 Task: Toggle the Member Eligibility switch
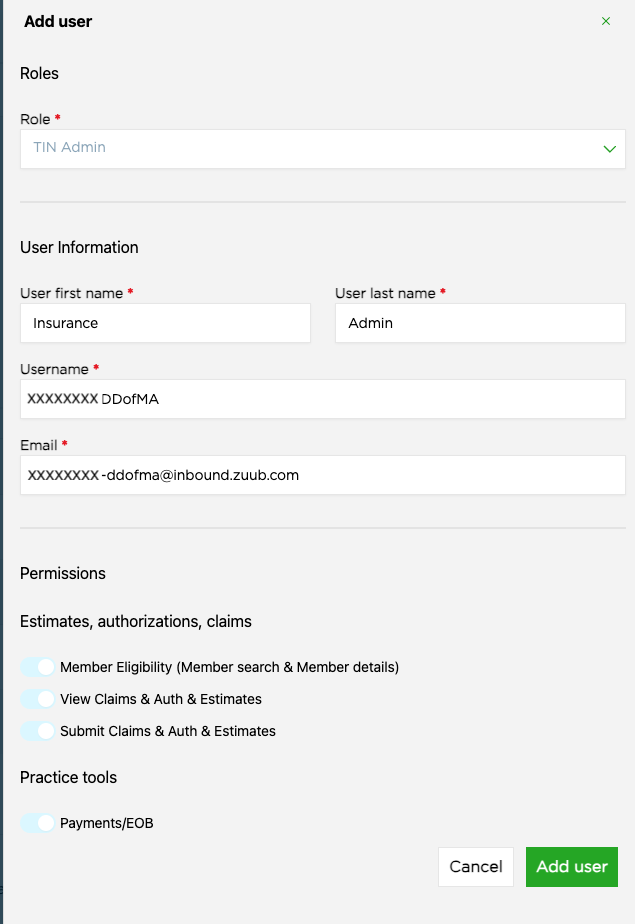37,667
